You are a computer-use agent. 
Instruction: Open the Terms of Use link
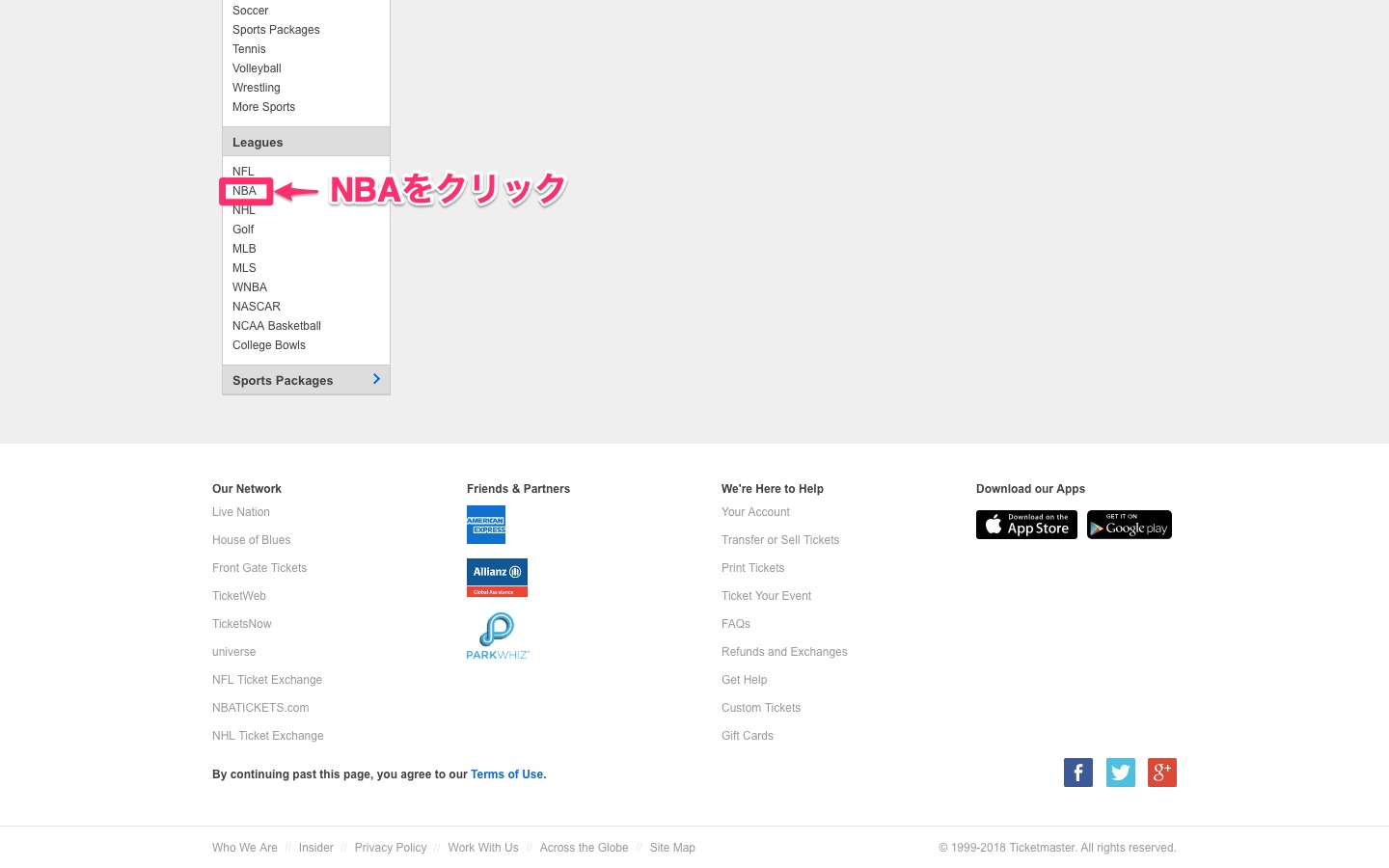(x=506, y=774)
